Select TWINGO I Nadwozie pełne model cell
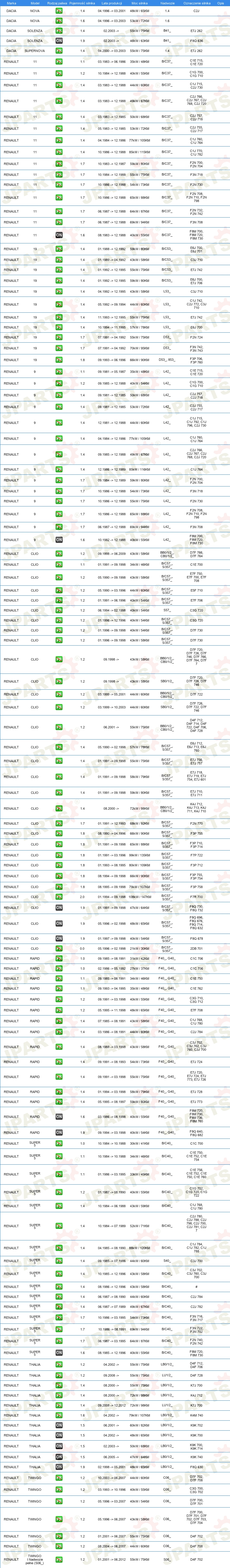The height and width of the screenshot is (1568, 230). click(x=35, y=1560)
